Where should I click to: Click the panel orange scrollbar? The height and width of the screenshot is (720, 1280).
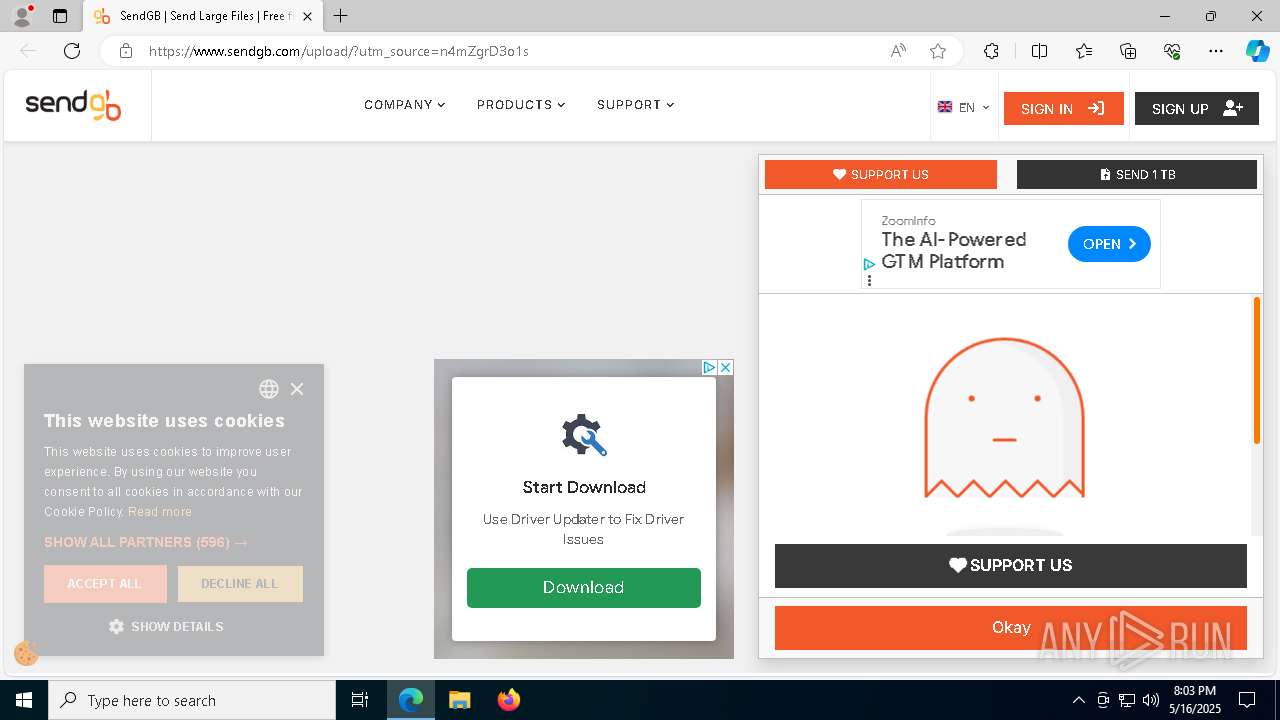(x=1257, y=370)
